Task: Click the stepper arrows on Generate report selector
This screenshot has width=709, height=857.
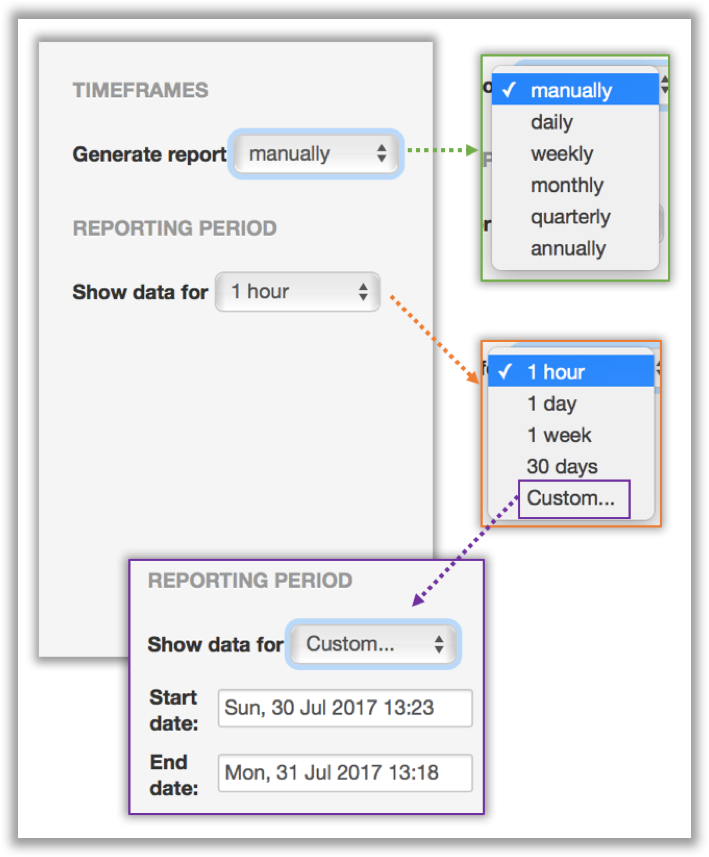Action: click(x=383, y=154)
